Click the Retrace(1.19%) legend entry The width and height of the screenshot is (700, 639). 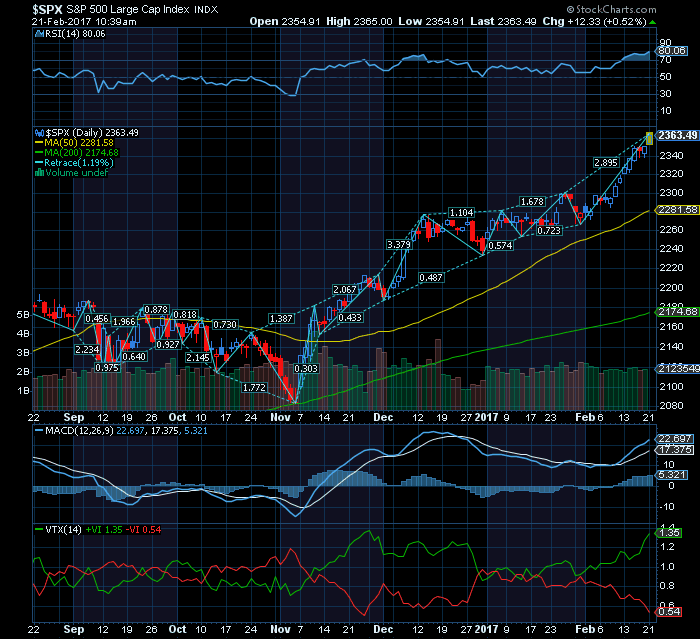(74, 163)
